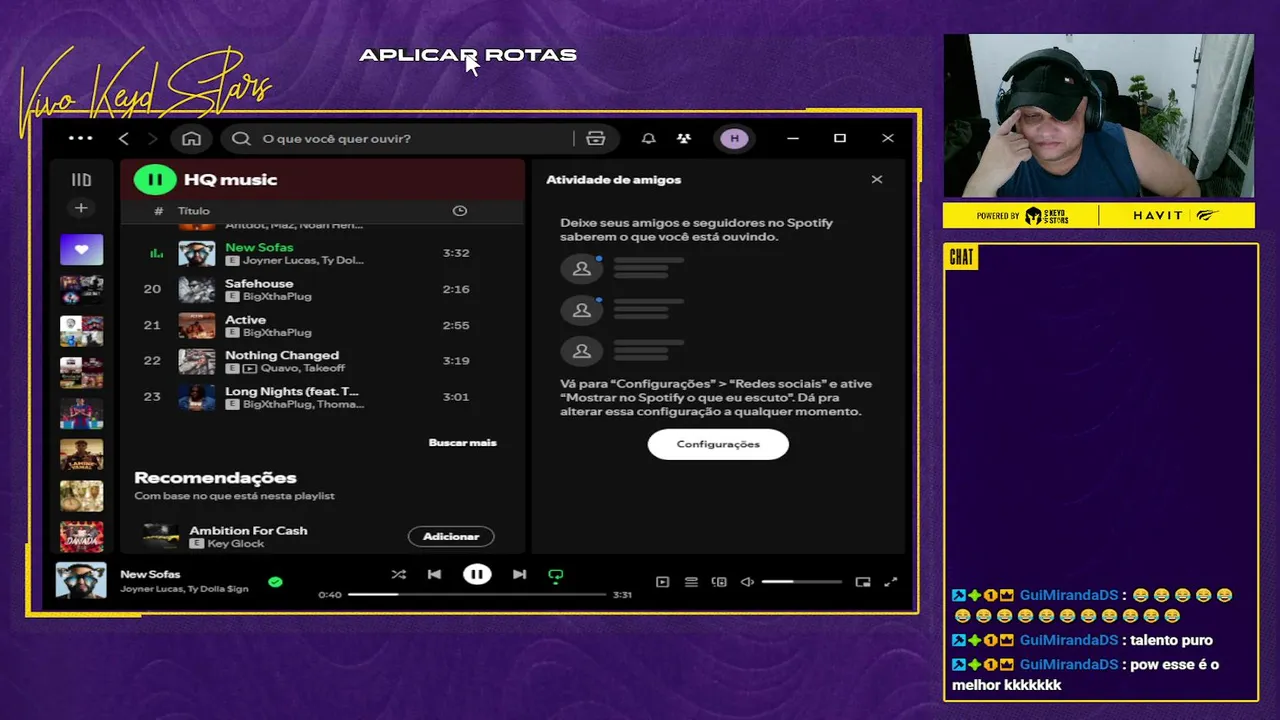Toggle the repeat button
This screenshot has width=1280, height=720.
click(556, 575)
